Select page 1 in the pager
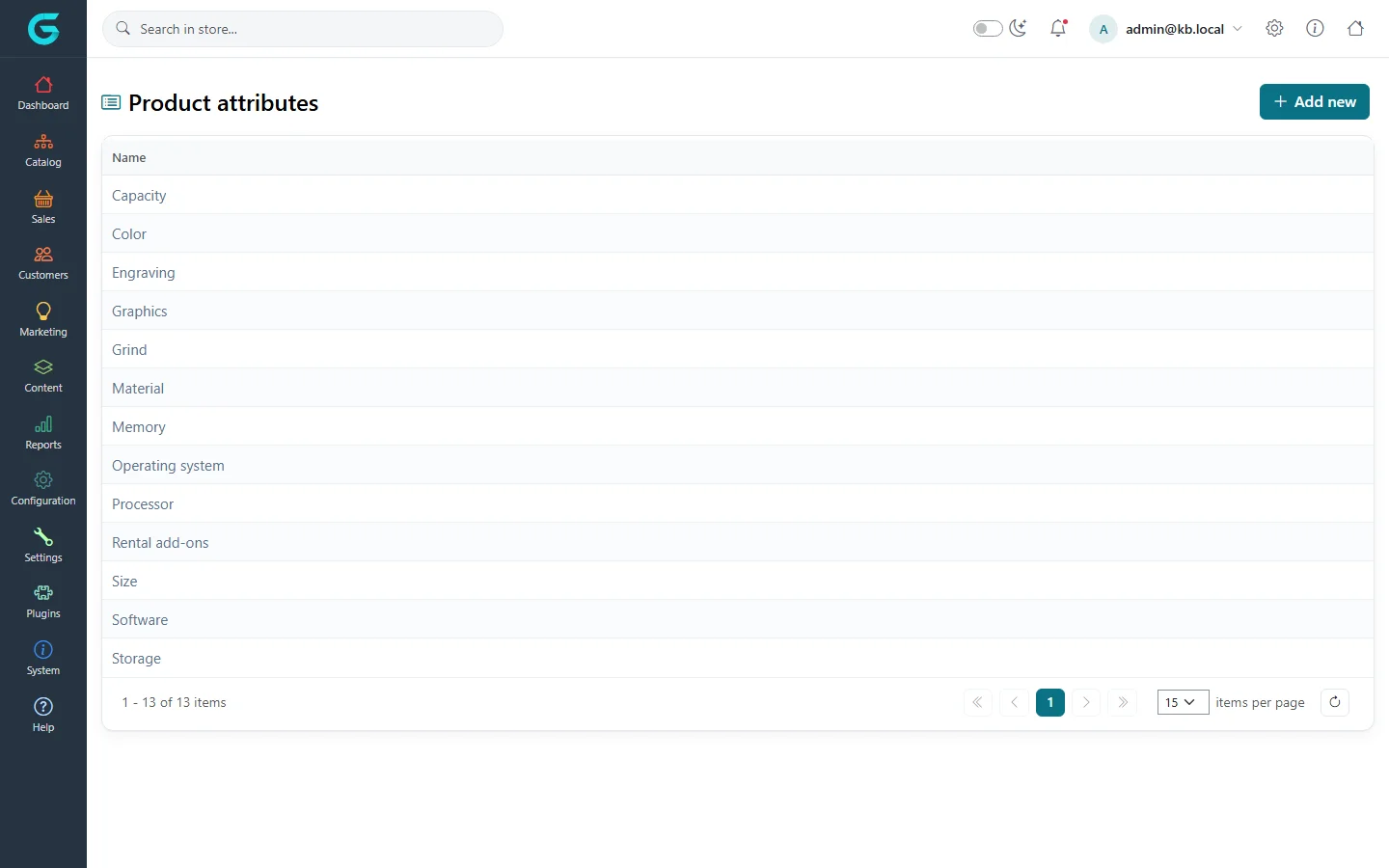Viewport: 1389px width, 868px height. [x=1050, y=702]
